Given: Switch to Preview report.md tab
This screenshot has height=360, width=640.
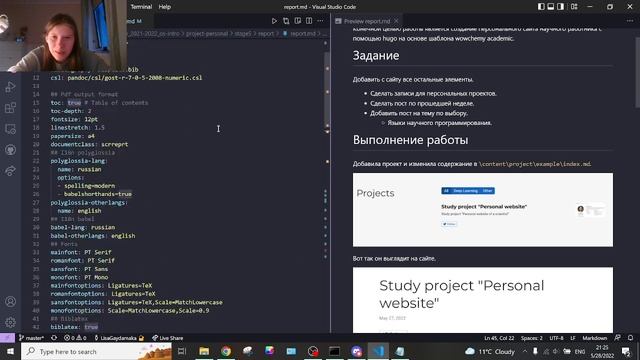Looking at the screenshot, I should (x=367, y=21).
